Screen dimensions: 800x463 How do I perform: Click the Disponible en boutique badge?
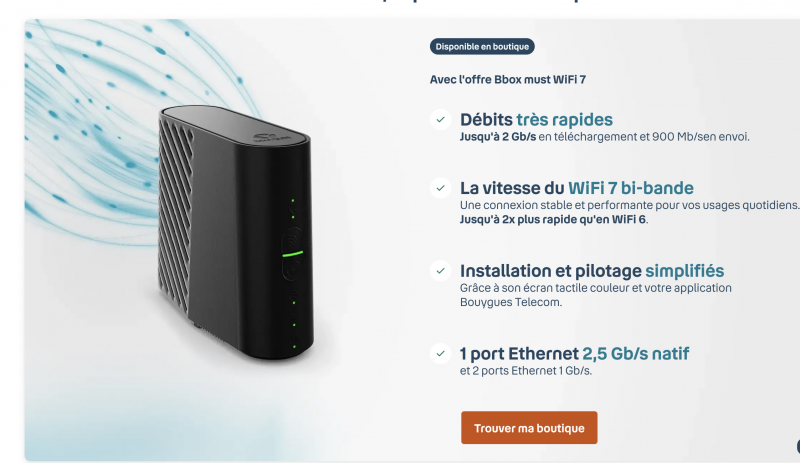pos(482,46)
